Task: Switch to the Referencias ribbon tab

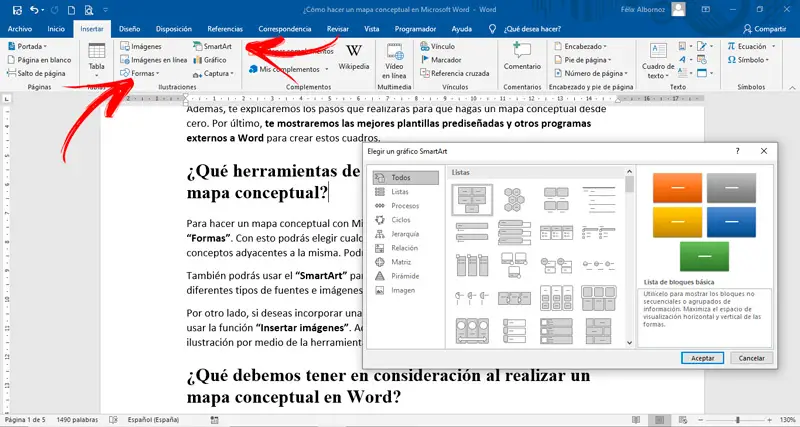Action: pyautogui.click(x=225, y=29)
